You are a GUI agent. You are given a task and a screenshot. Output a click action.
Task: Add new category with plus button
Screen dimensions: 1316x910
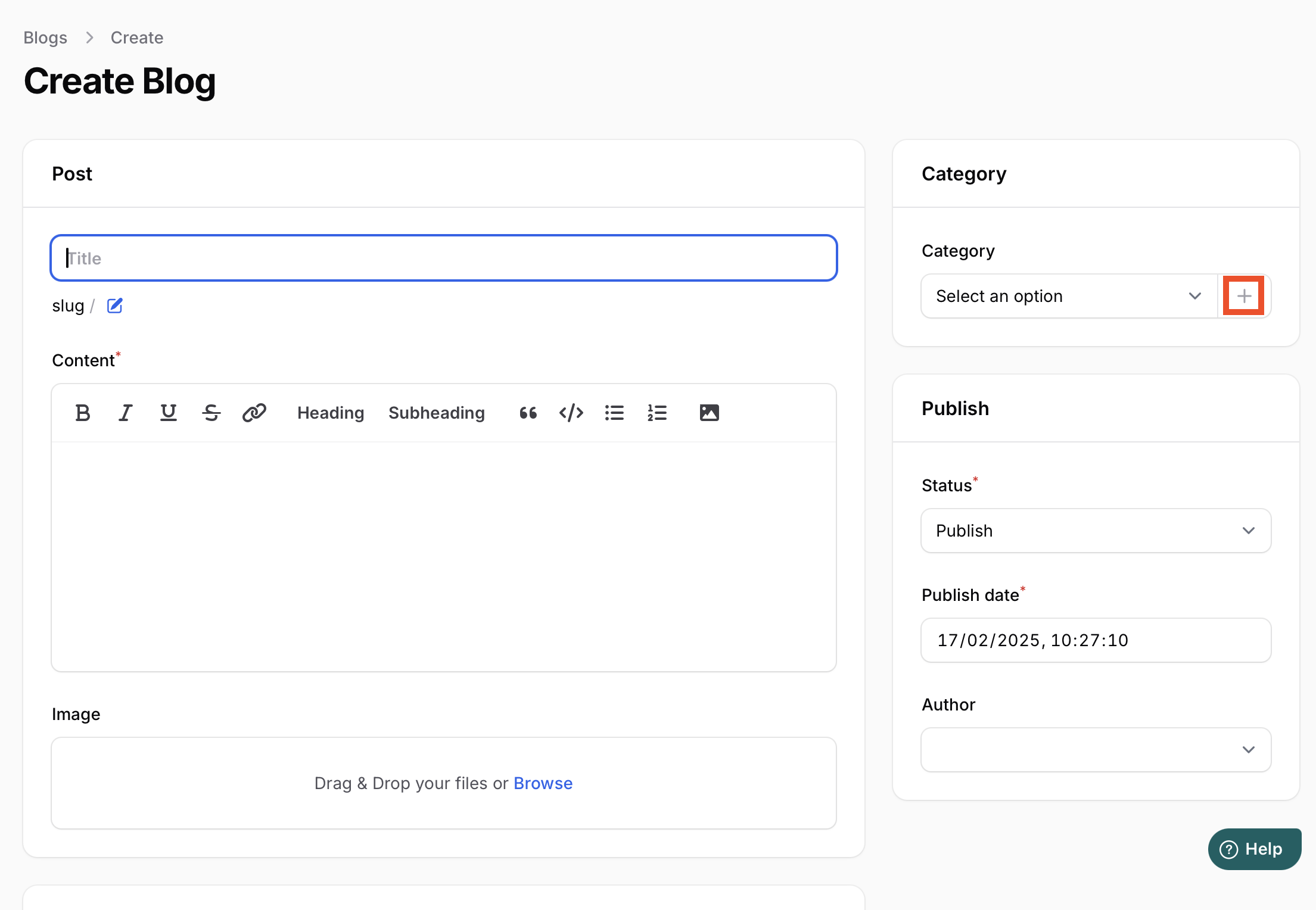pos(1243,296)
